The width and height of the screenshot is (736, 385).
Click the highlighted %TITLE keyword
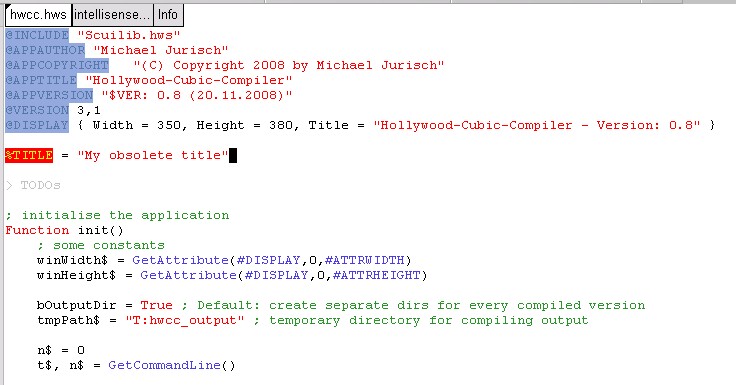tap(29, 155)
